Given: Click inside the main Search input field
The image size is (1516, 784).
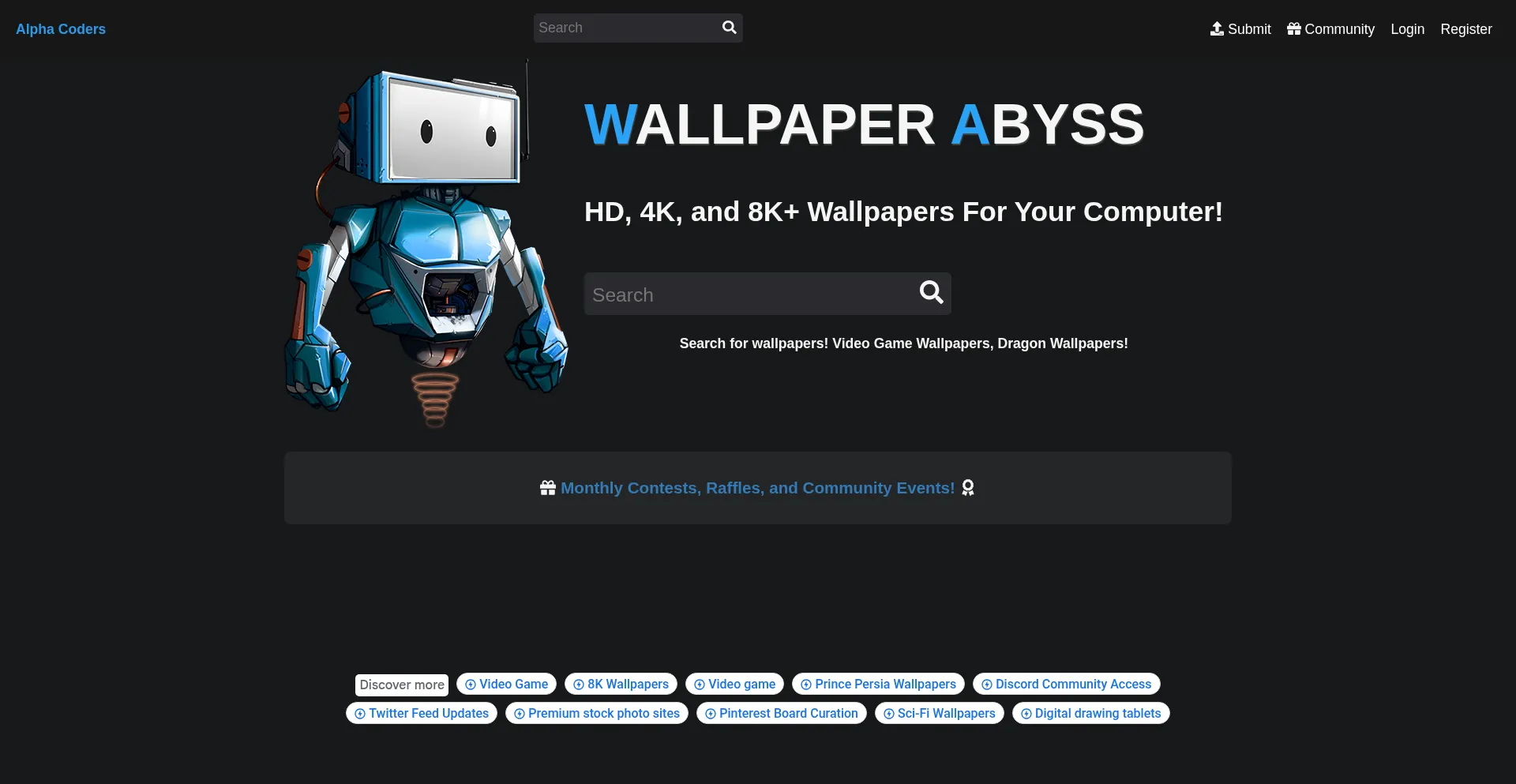Looking at the screenshot, I should point(750,293).
